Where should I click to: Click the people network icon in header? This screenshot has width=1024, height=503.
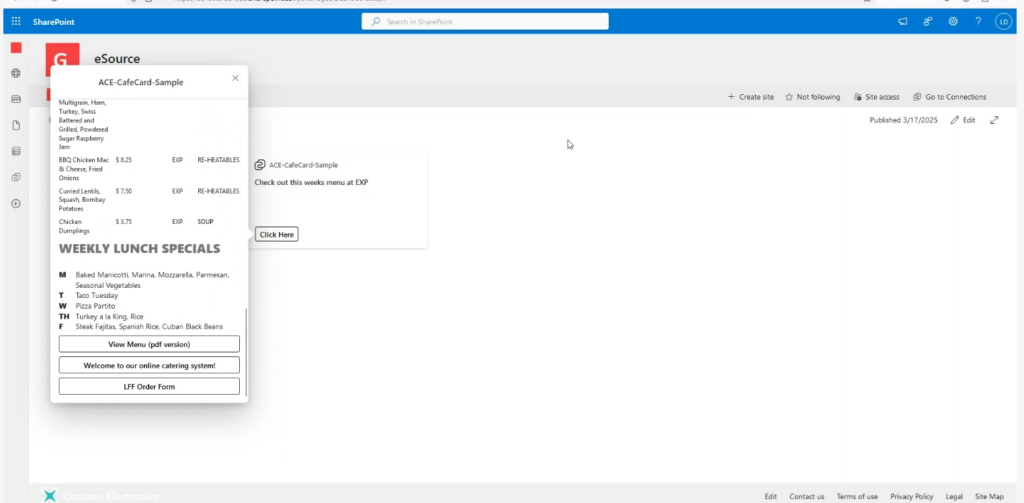[x=927, y=22]
